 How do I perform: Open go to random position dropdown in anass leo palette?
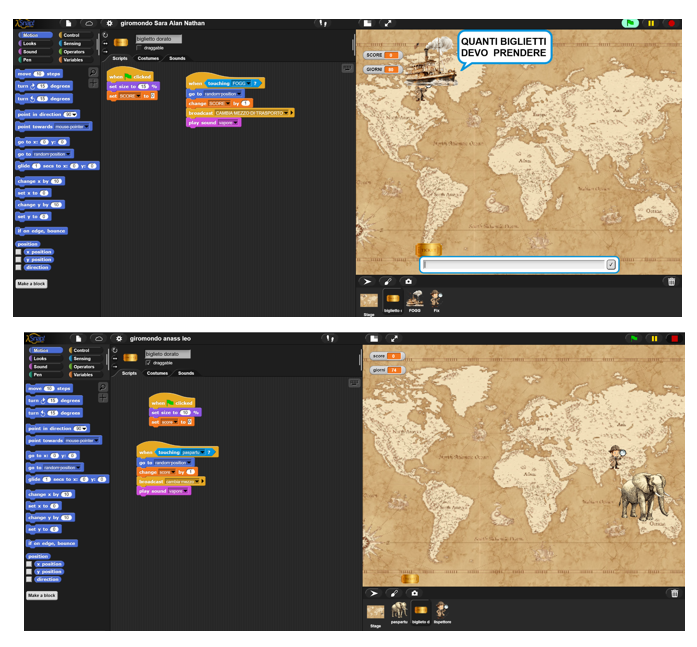tap(79, 467)
